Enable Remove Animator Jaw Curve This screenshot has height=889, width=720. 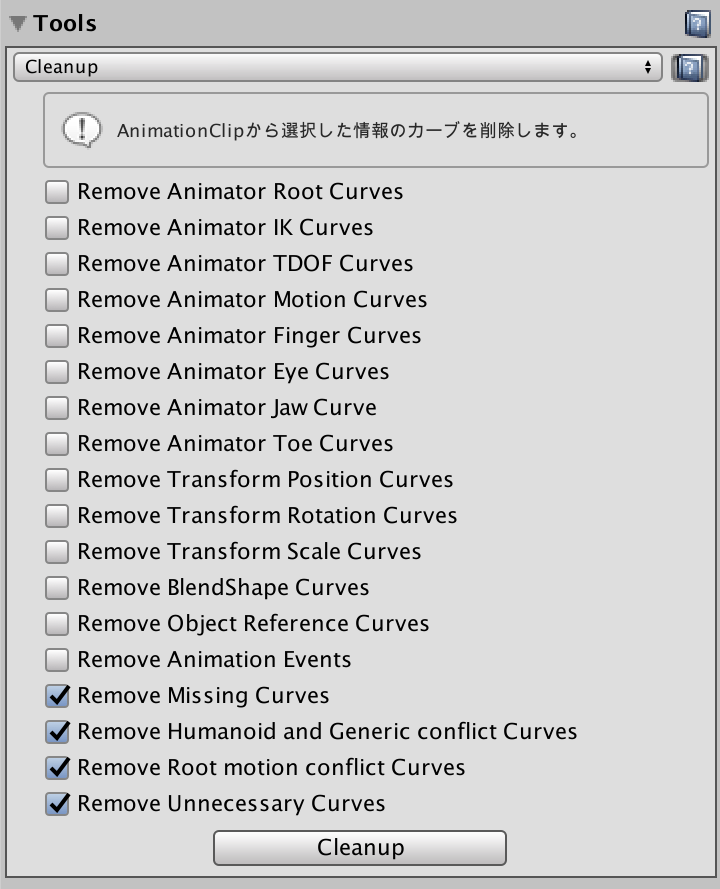[x=58, y=408]
